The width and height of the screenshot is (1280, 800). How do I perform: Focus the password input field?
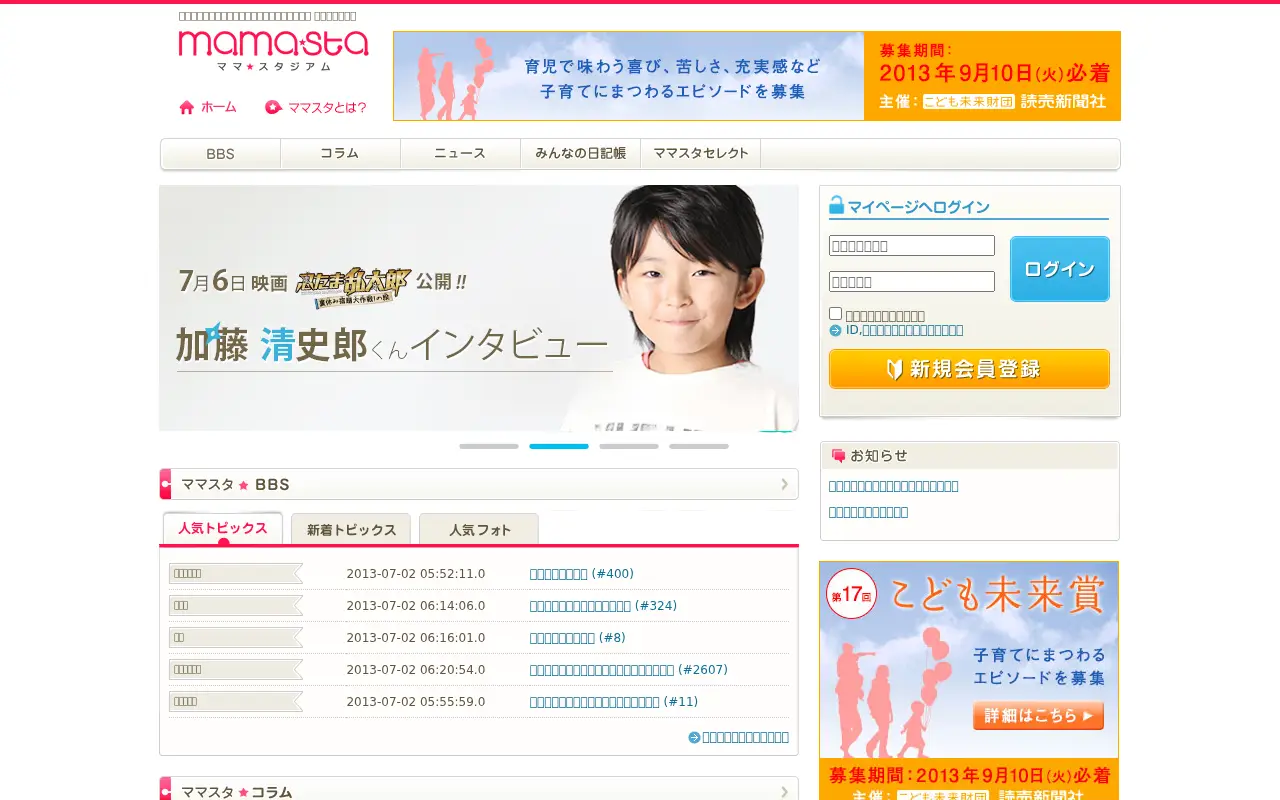coord(912,282)
